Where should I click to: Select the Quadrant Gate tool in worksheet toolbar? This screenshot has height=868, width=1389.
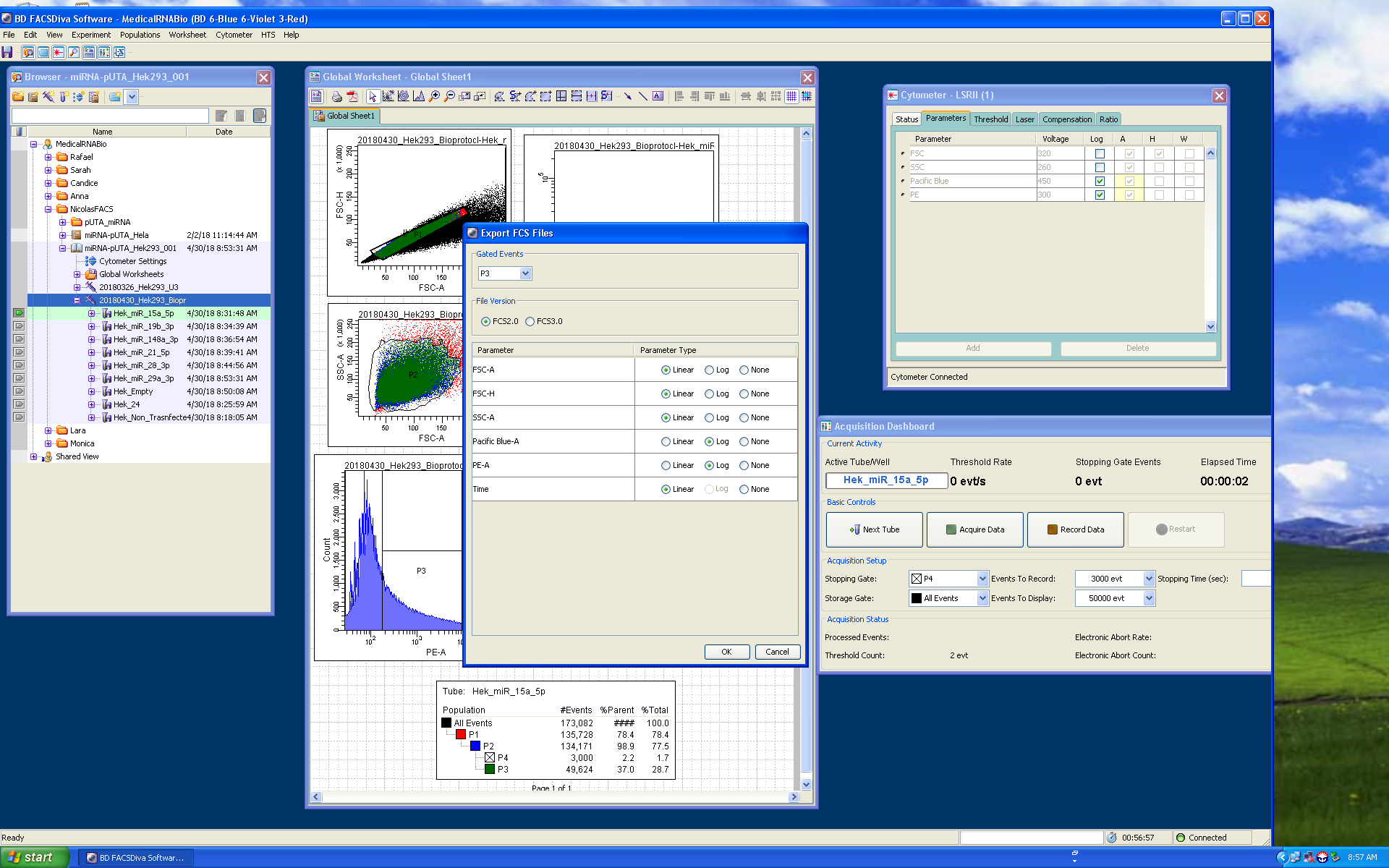pos(561,96)
